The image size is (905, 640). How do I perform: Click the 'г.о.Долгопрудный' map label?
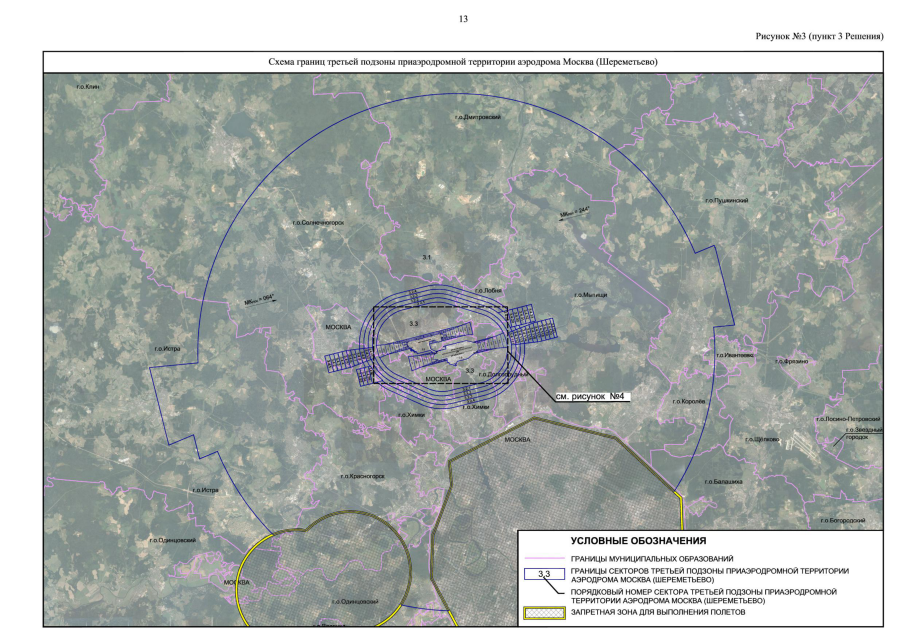503,375
